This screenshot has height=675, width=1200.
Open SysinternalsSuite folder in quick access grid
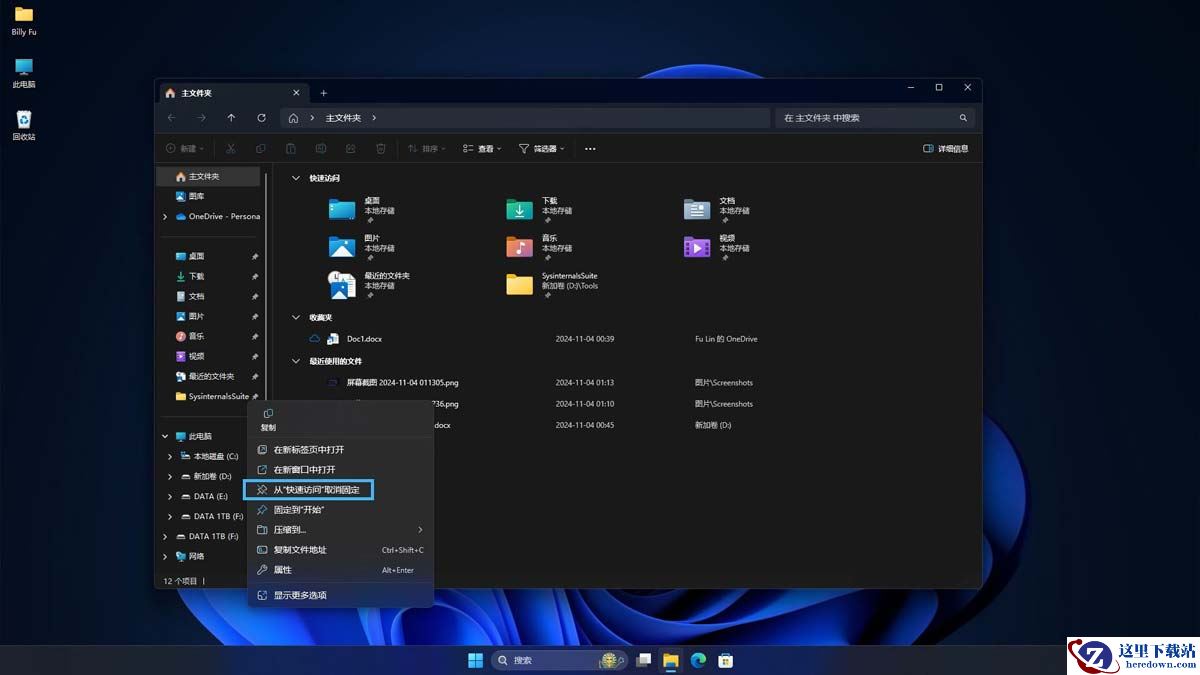(x=519, y=284)
